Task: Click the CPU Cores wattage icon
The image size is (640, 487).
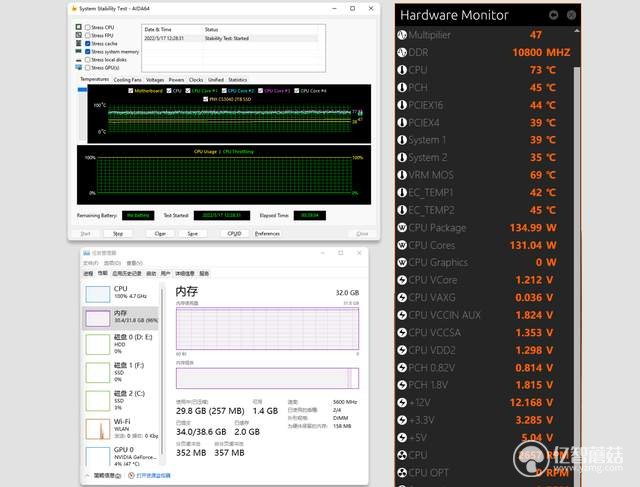Action: (x=402, y=245)
